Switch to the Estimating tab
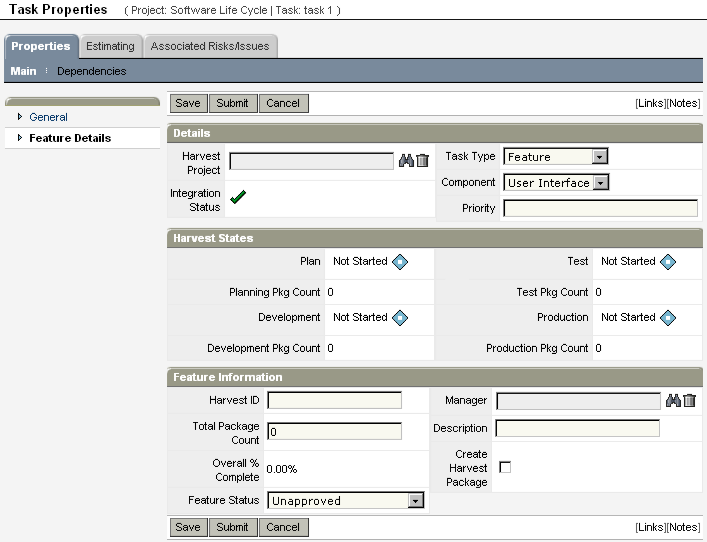 point(110,46)
